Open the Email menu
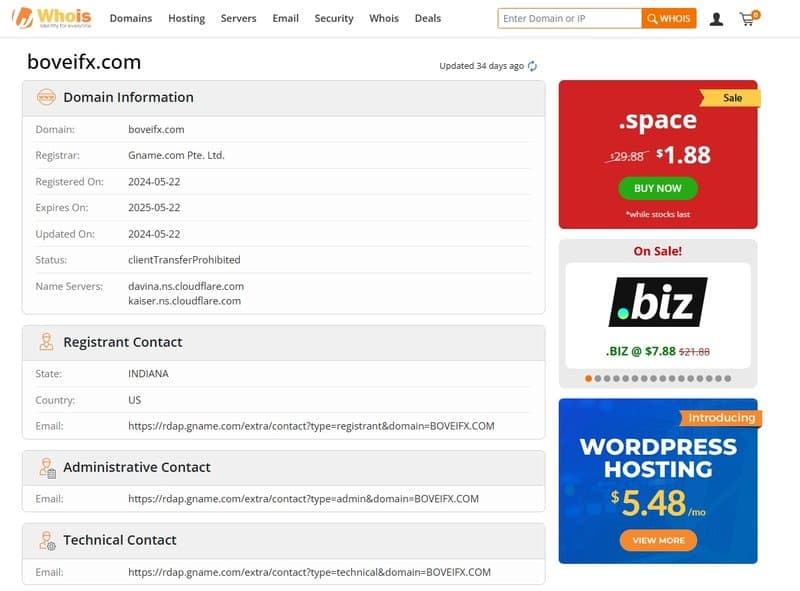Viewport: 800px width, 591px height. [285, 18]
